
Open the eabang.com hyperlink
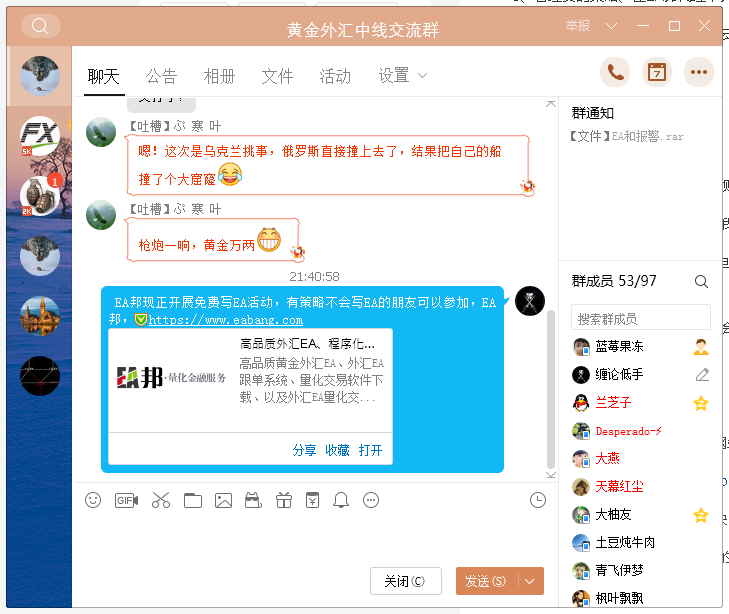tap(225, 320)
